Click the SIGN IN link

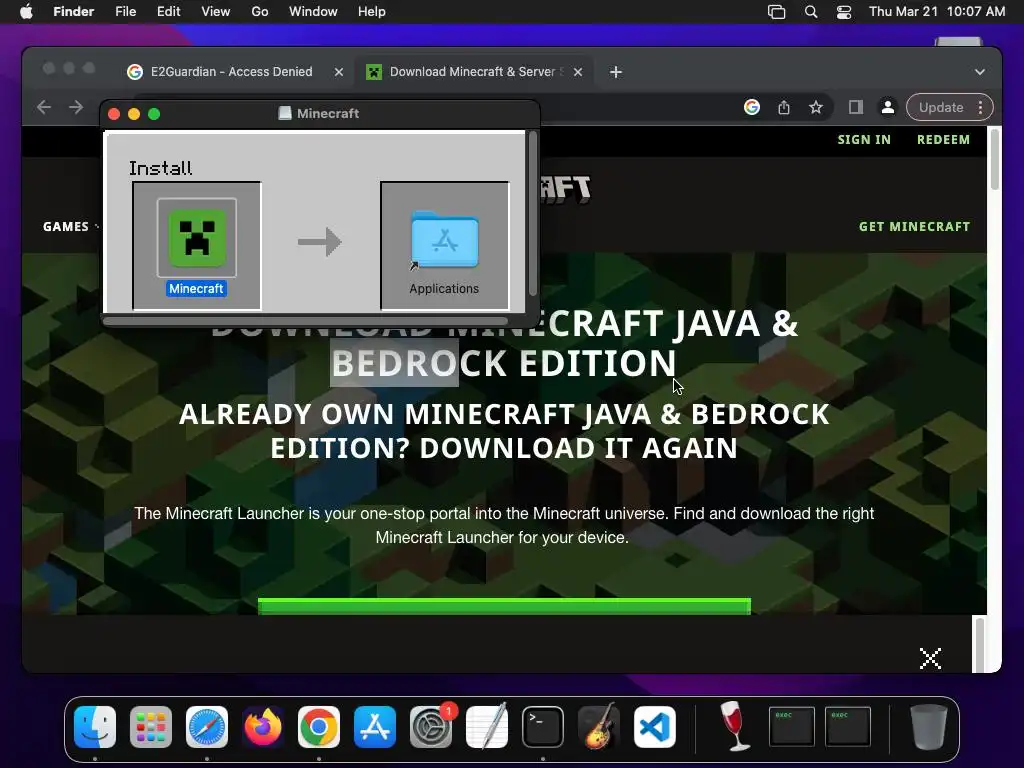[864, 139]
